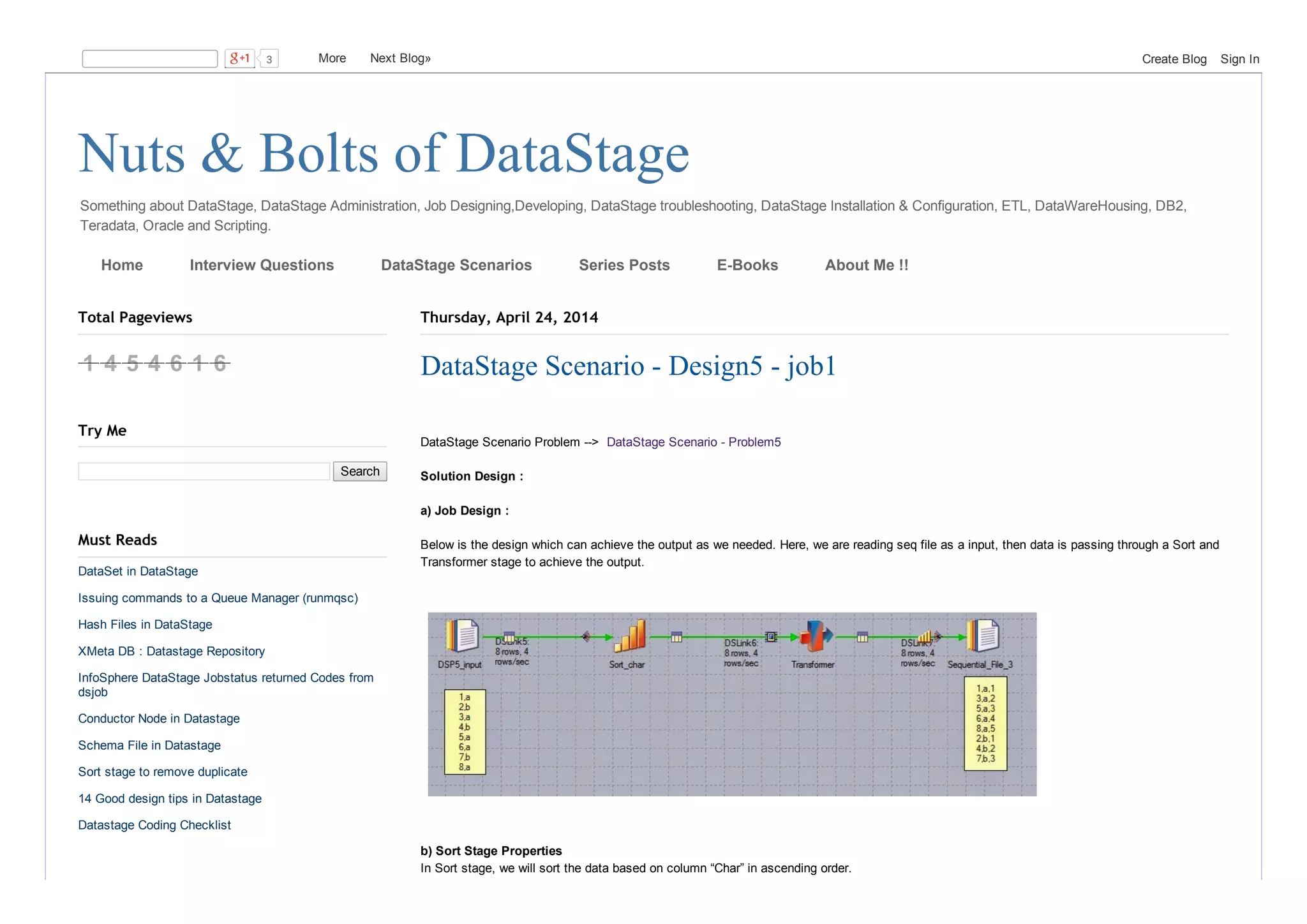Click the Sequential_File_3 stage icon
The height and width of the screenshot is (924, 1307).
(983, 635)
